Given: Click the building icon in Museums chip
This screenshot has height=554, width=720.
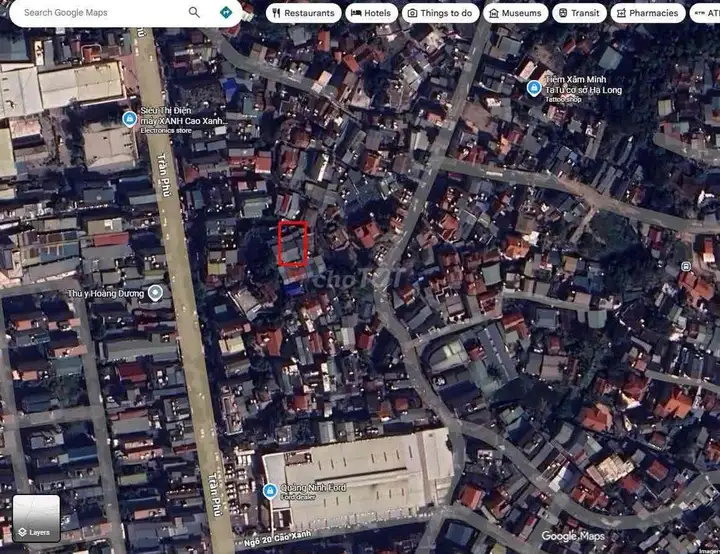Looking at the screenshot, I should pos(494,13).
